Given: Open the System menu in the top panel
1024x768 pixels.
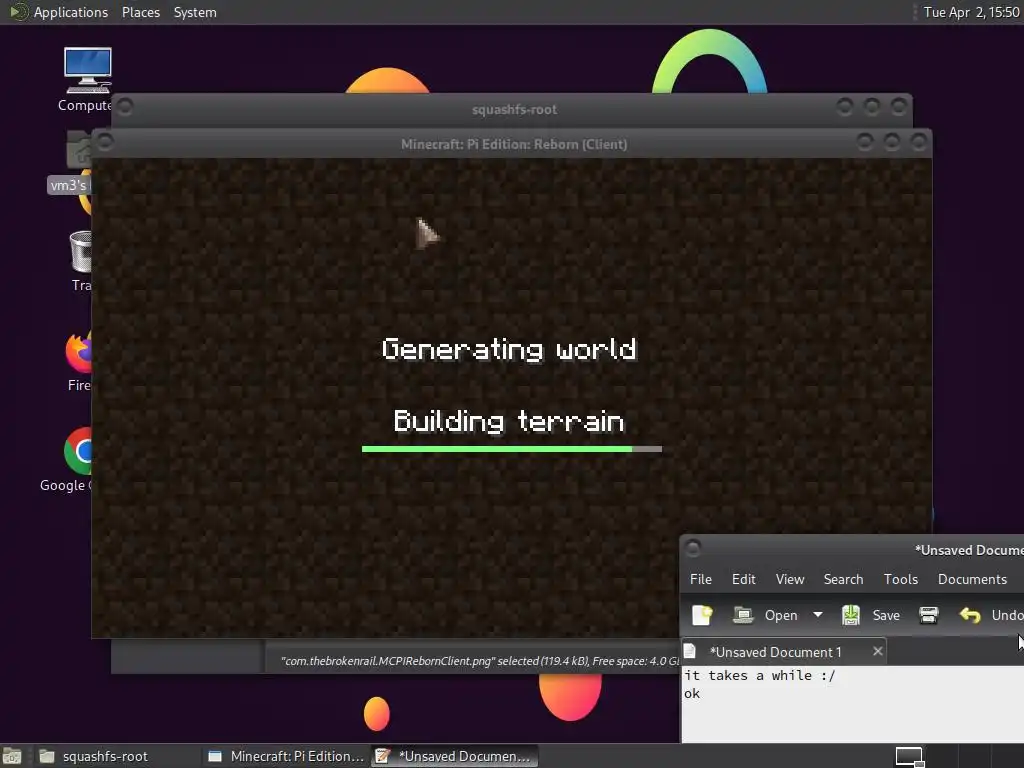Looking at the screenshot, I should [195, 12].
